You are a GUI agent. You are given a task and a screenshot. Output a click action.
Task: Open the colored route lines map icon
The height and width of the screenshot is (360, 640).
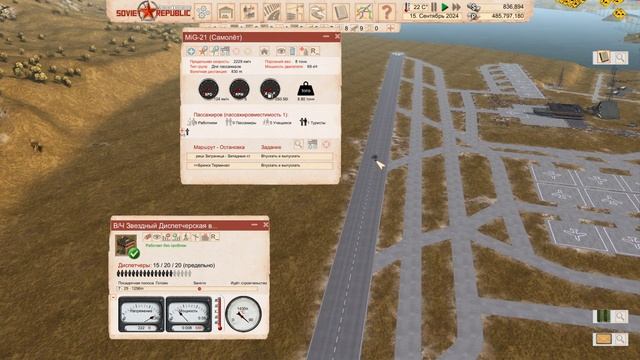point(363,12)
